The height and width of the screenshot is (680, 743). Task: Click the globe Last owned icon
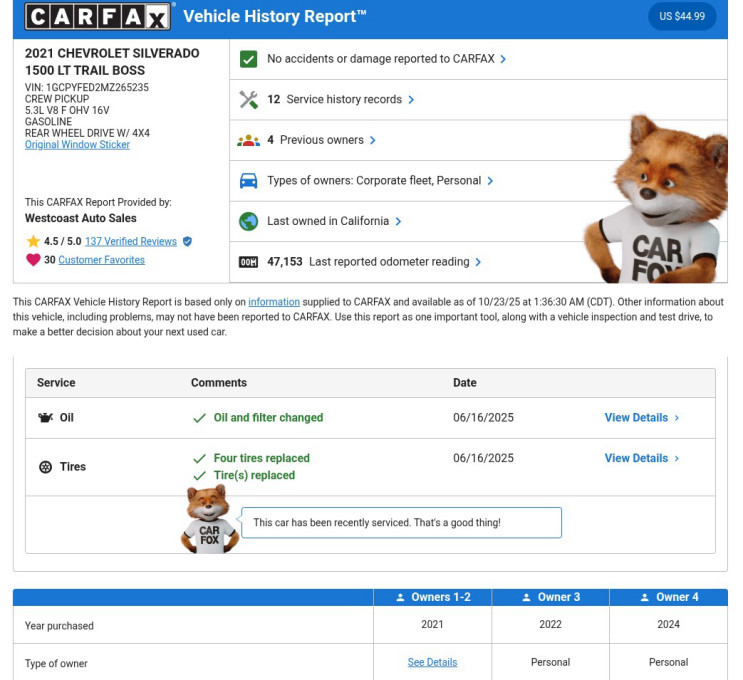(249, 221)
